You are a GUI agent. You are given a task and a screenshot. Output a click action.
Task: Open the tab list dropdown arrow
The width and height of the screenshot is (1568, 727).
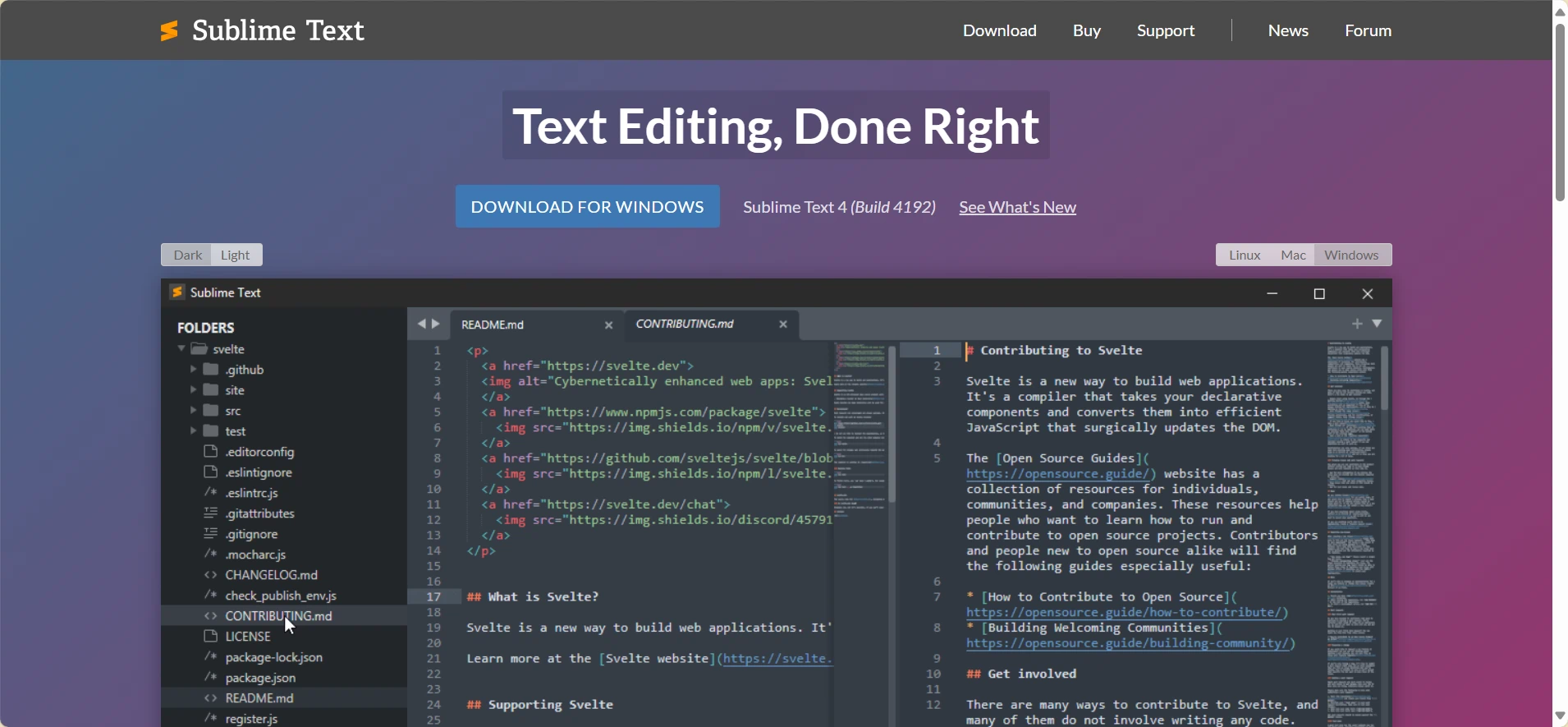point(1378,324)
